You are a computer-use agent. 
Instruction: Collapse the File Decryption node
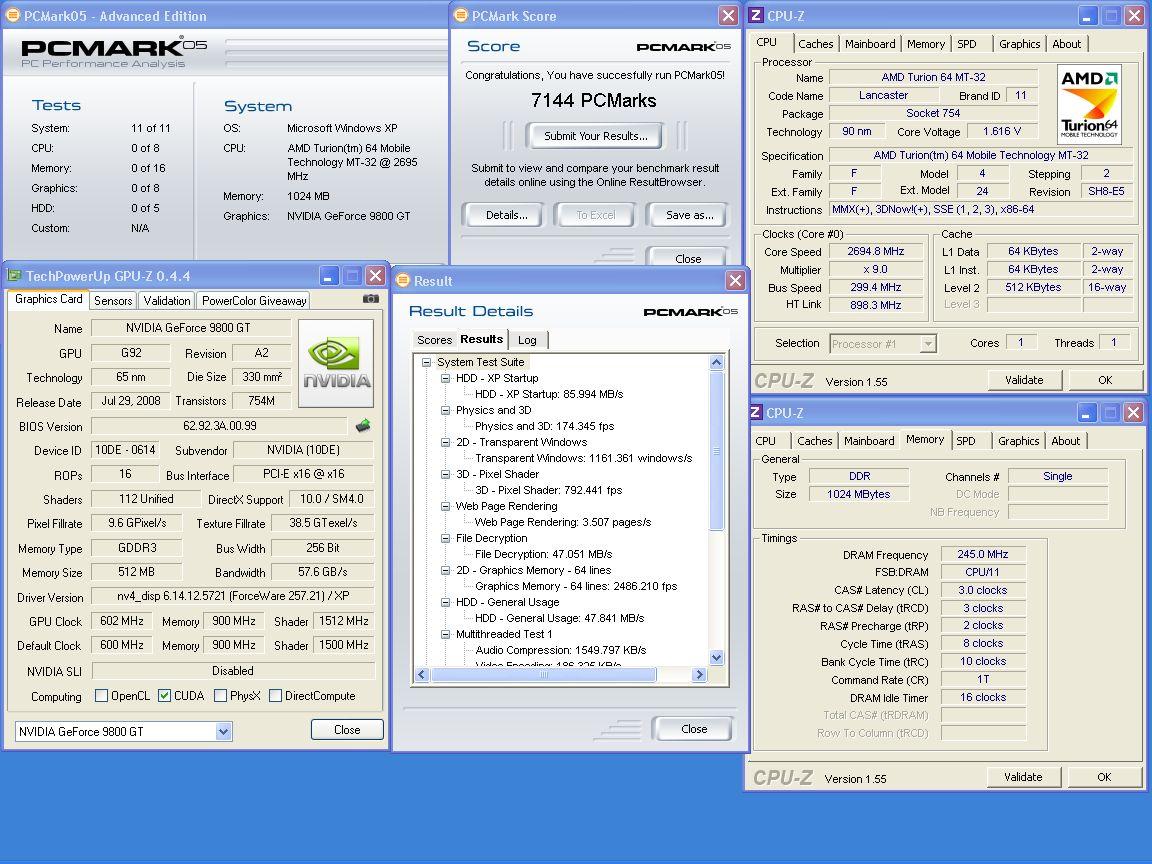[x=445, y=538]
